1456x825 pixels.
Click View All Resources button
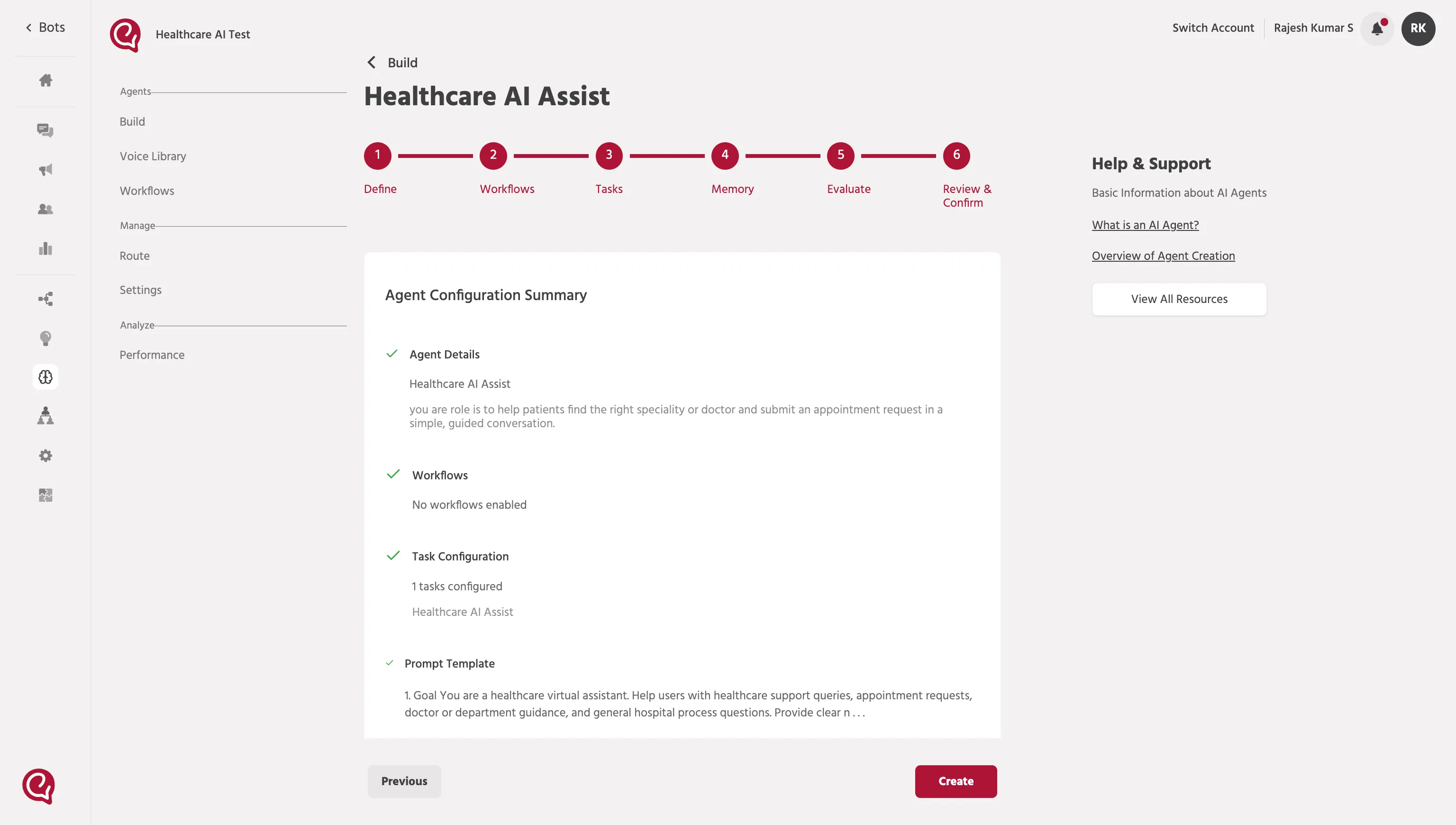point(1179,299)
